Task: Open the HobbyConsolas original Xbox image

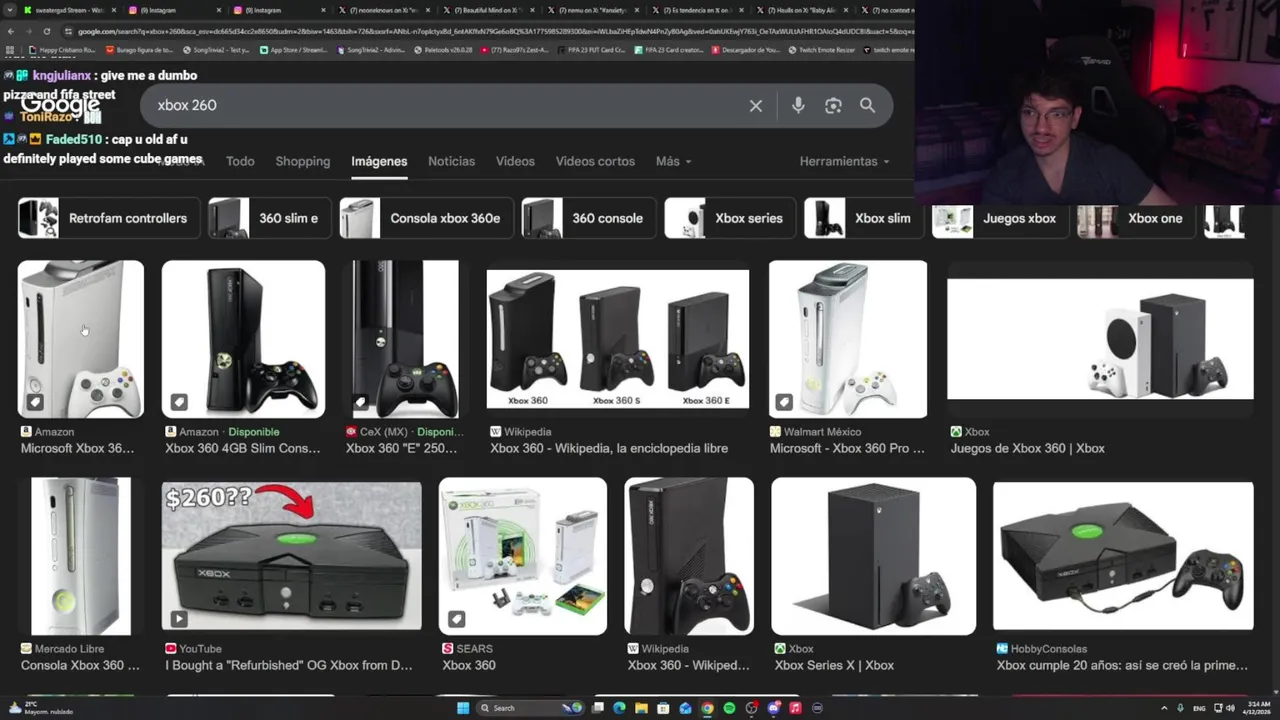Action: pyautogui.click(x=1123, y=556)
